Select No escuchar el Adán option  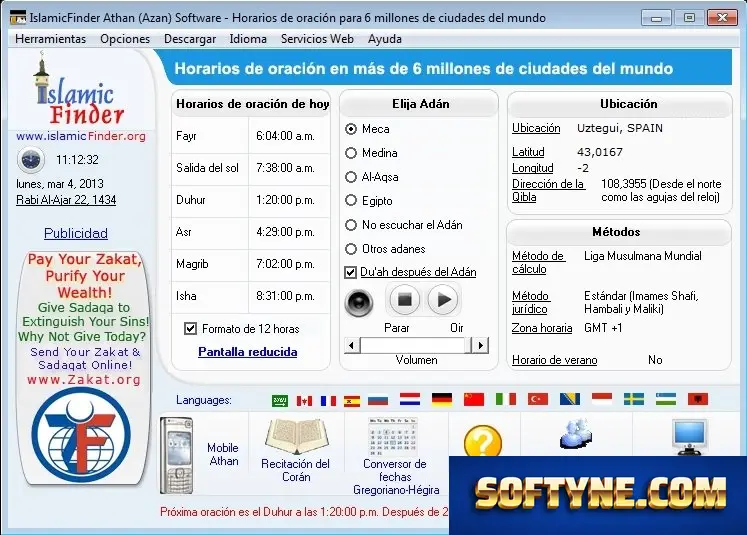(351, 225)
